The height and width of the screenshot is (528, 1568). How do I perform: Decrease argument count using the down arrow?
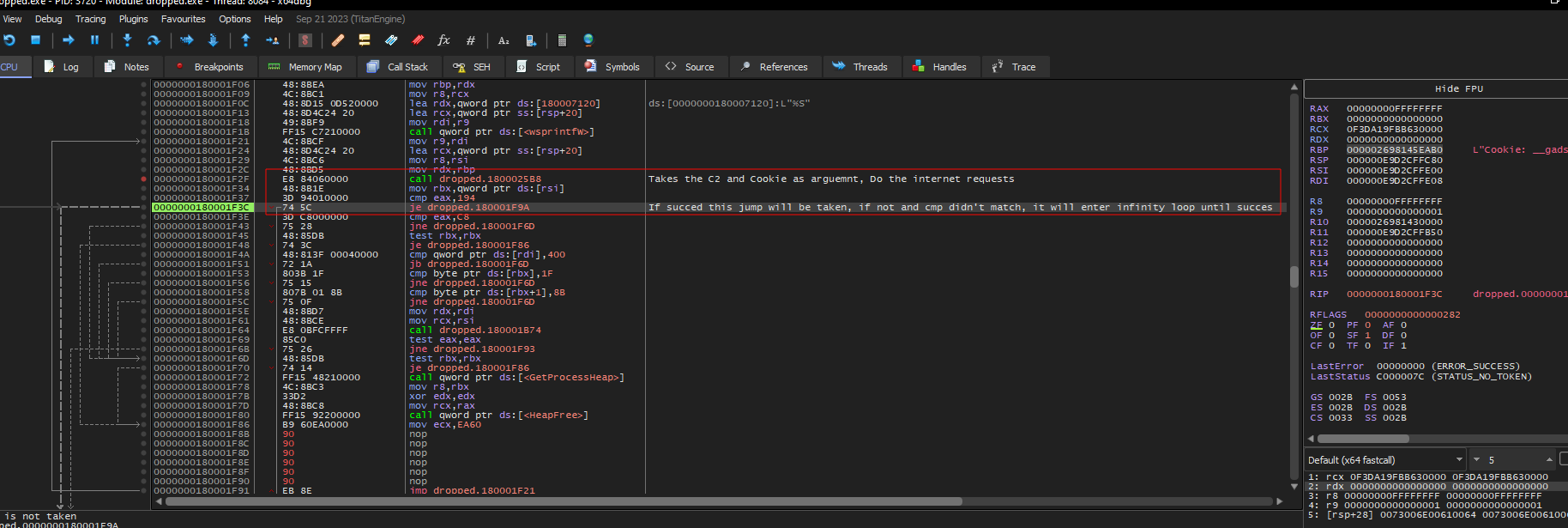(x=1476, y=460)
